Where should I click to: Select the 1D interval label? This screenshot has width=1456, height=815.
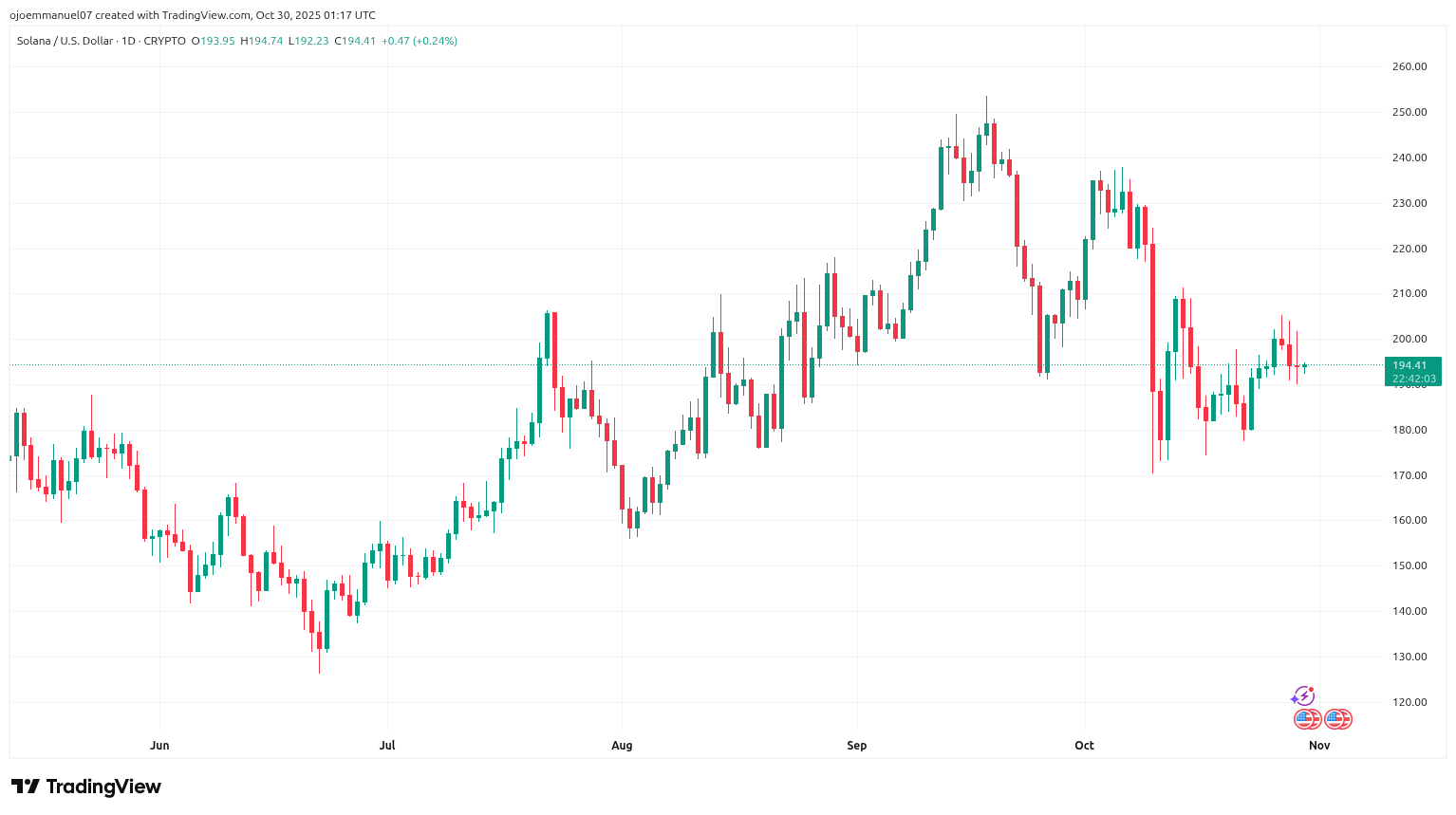pyautogui.click(x=128, y=41)
